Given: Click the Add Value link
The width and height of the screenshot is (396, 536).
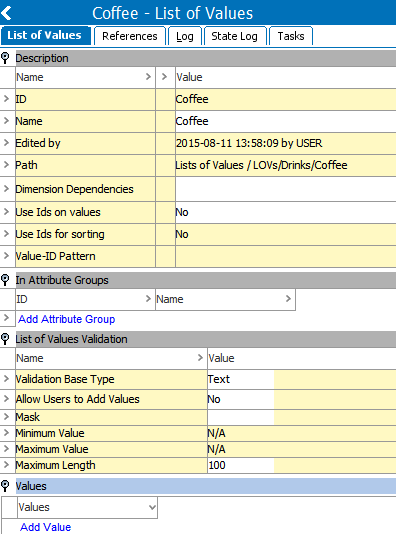Looking at the screenshot, I should [x=45, y=527].
